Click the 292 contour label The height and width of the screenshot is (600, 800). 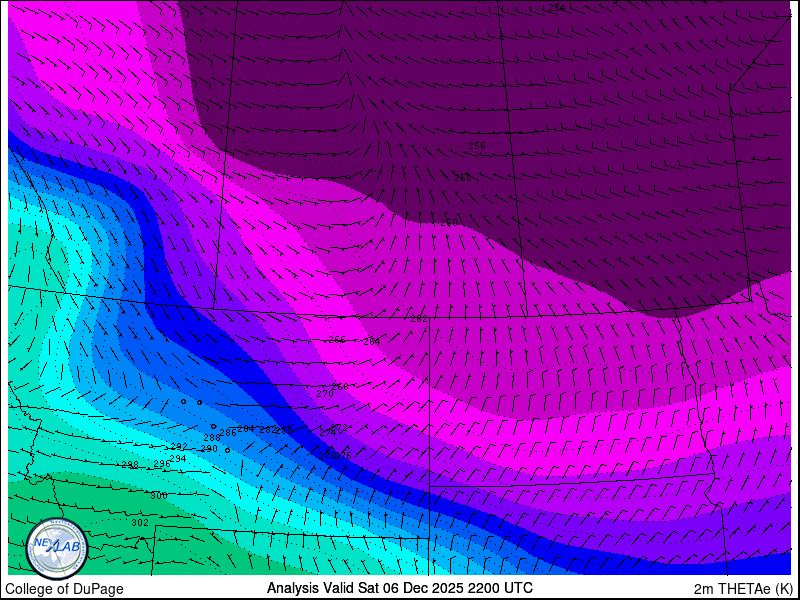179,447
